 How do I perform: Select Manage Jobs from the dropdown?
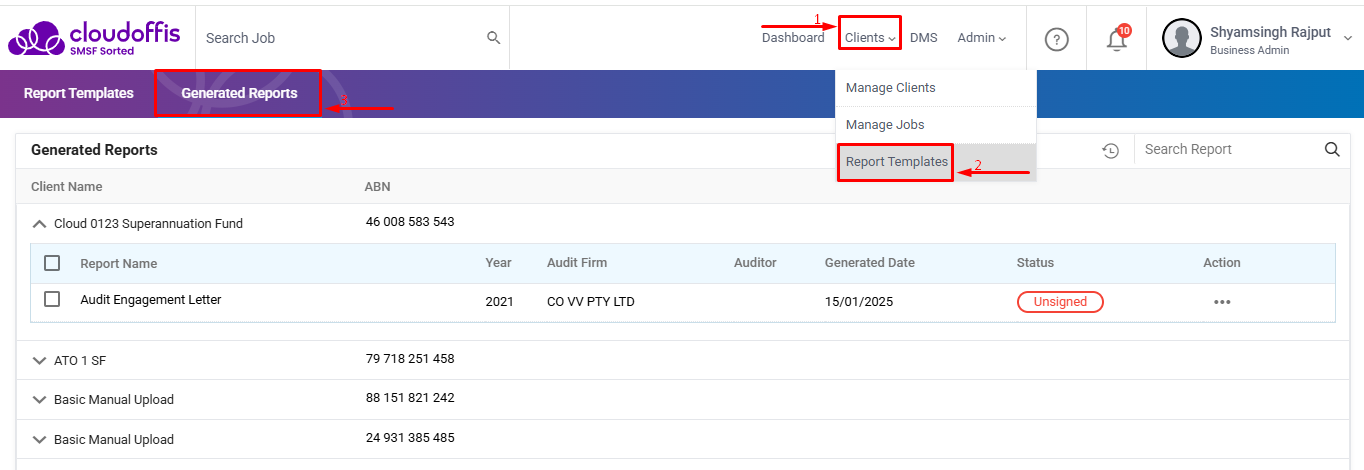pyautogui.click(x=936, y=125)
